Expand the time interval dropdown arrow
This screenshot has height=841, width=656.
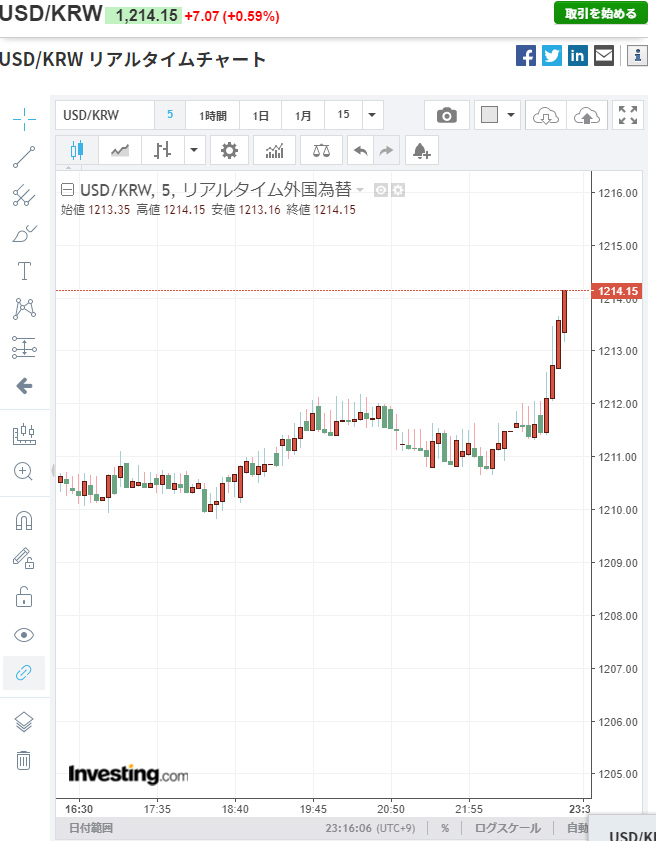point(373,115)
